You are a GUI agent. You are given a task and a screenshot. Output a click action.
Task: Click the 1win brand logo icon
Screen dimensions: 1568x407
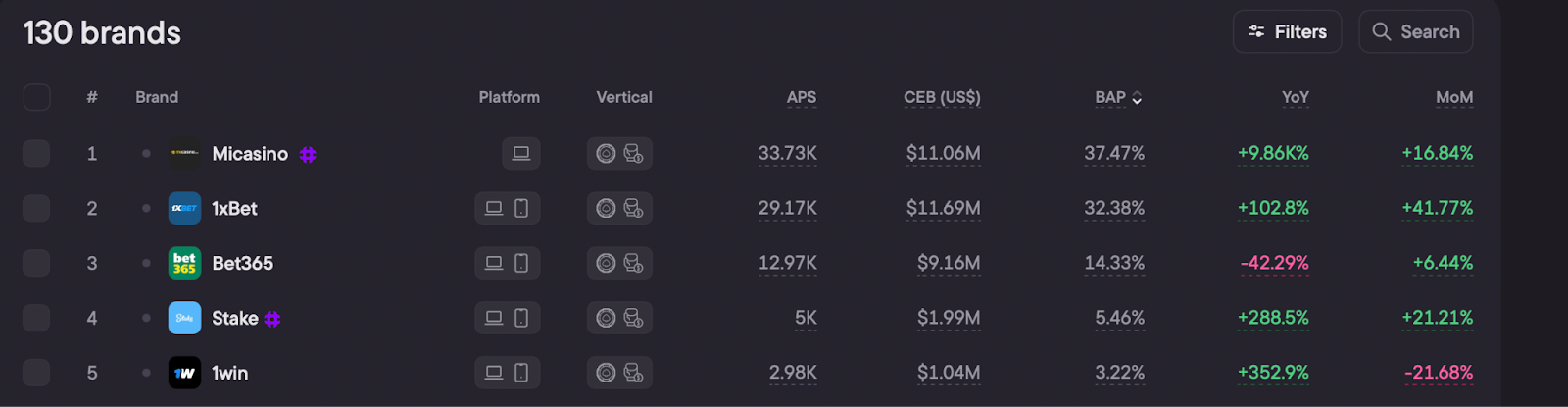coord(184,373)
